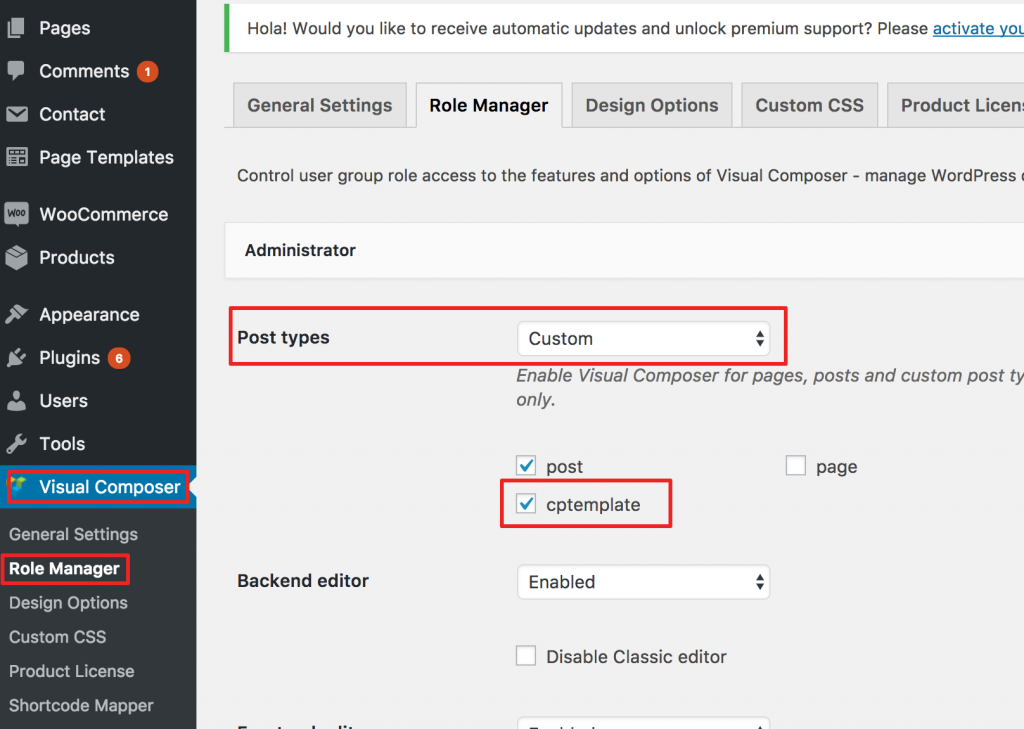Enable Disable Classic editor checkbox

point(526,655)
